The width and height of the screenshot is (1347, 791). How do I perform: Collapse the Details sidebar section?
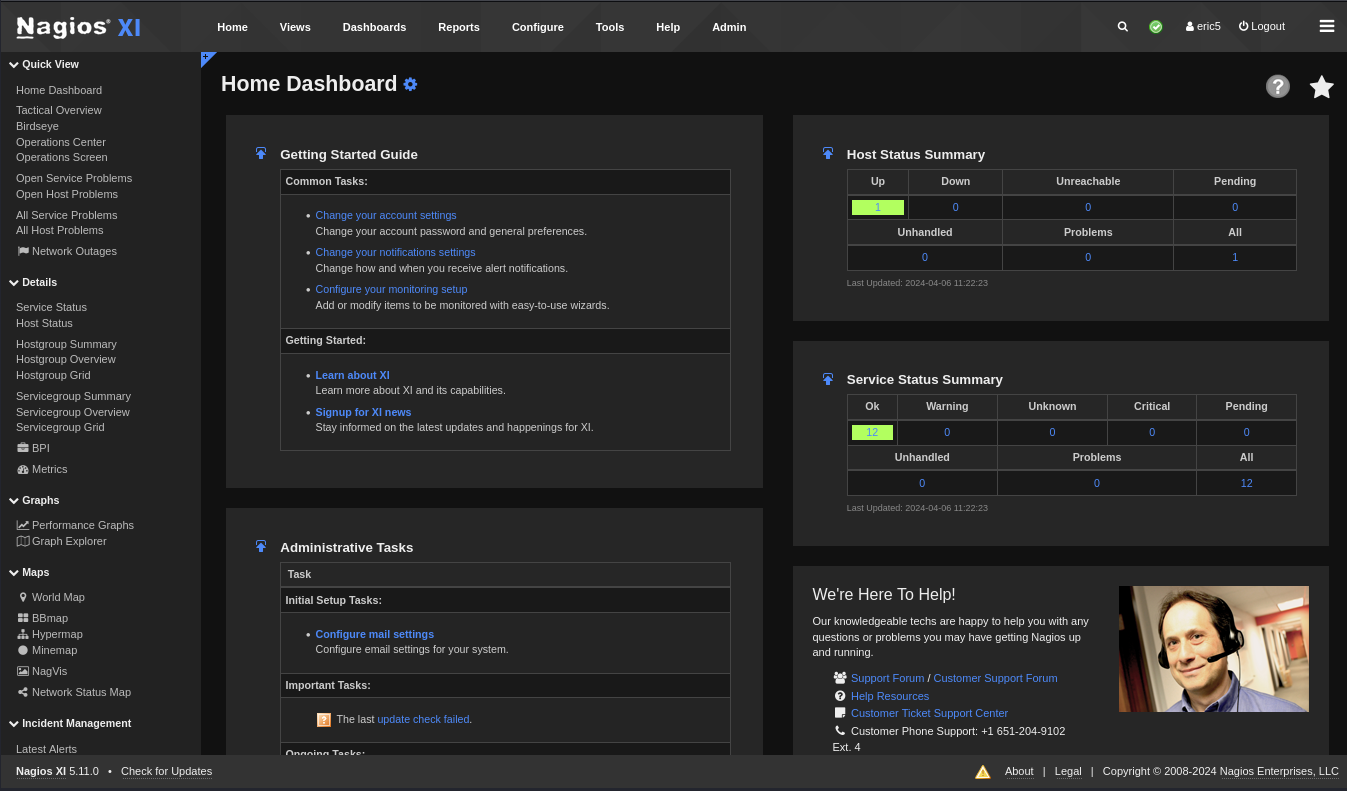coord(33,282)
